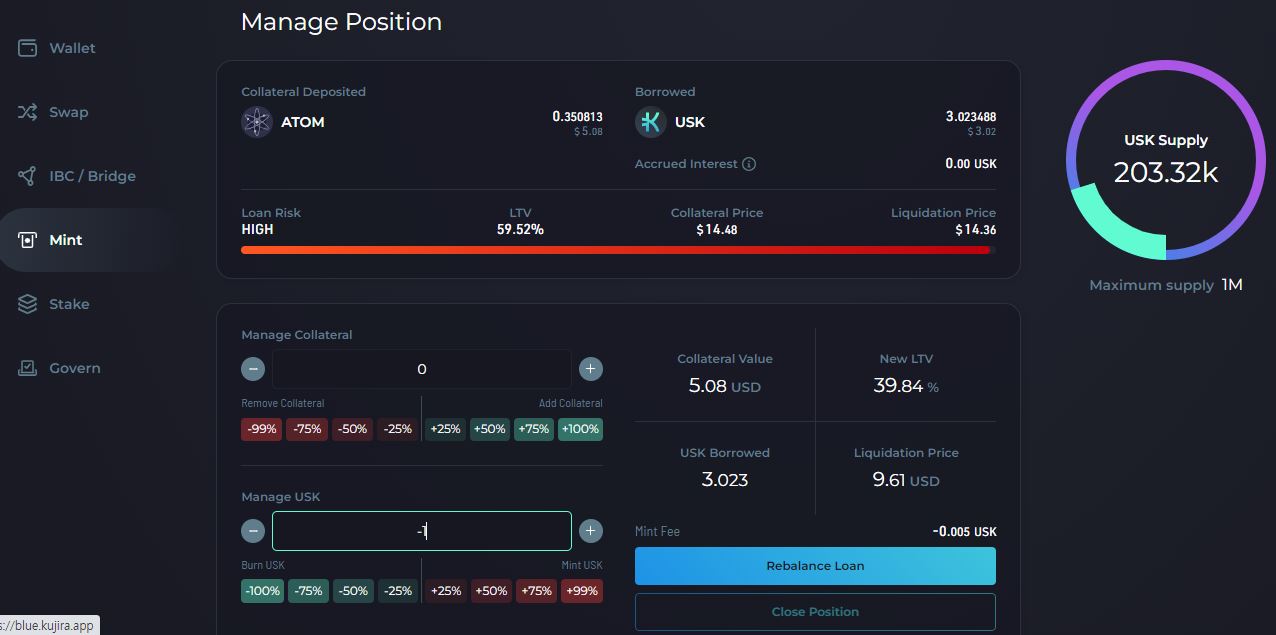The height and width of the screenshot is (635, 1276).
Task: Decrease collateral with the minus button
Action: [x=253, y=369]
